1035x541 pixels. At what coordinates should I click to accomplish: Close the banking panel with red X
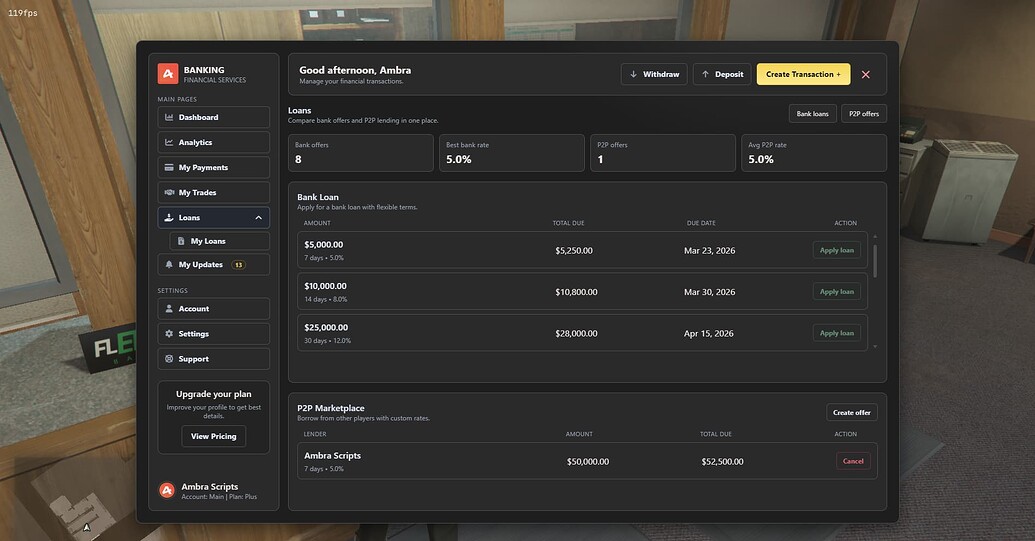[865, 75]
